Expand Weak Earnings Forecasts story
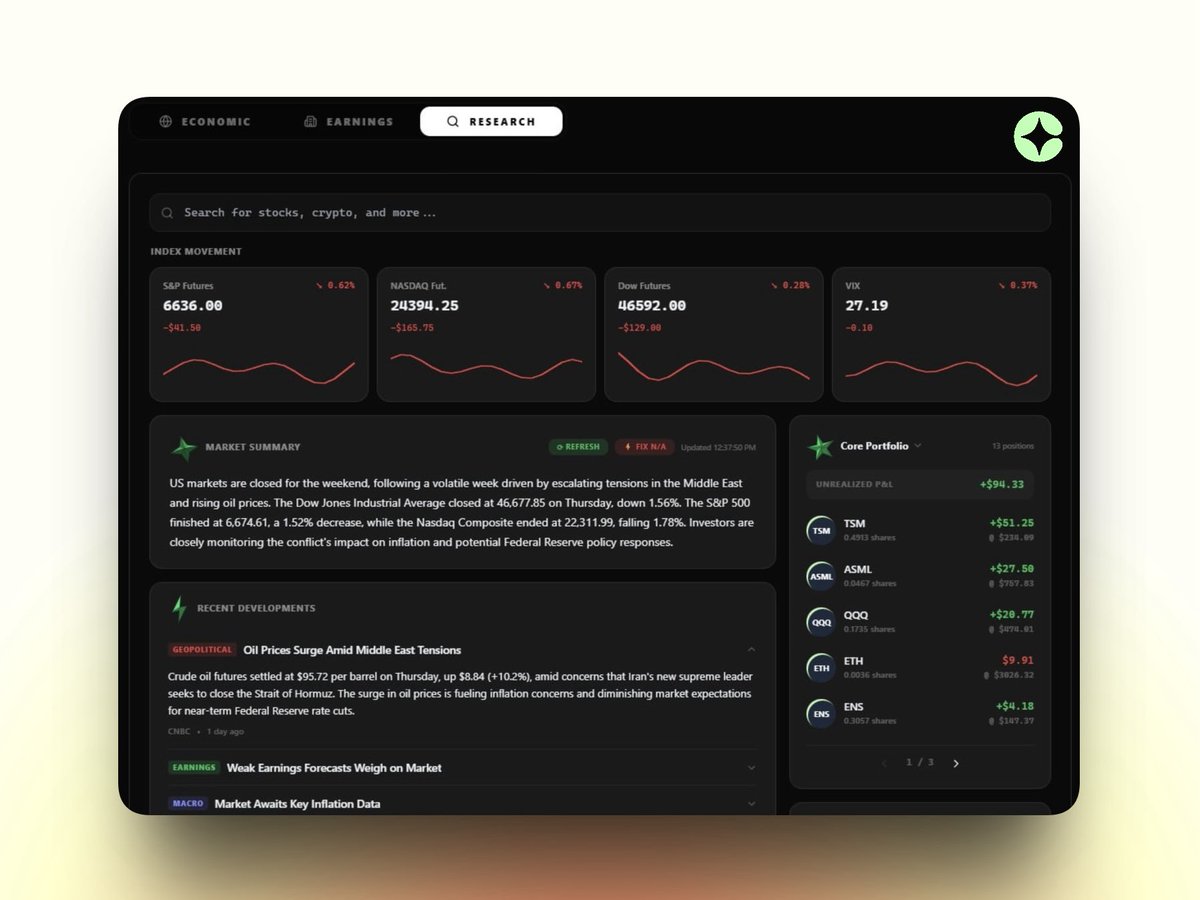This screenshot has width=1200, height=900. (x=751, y=768)
